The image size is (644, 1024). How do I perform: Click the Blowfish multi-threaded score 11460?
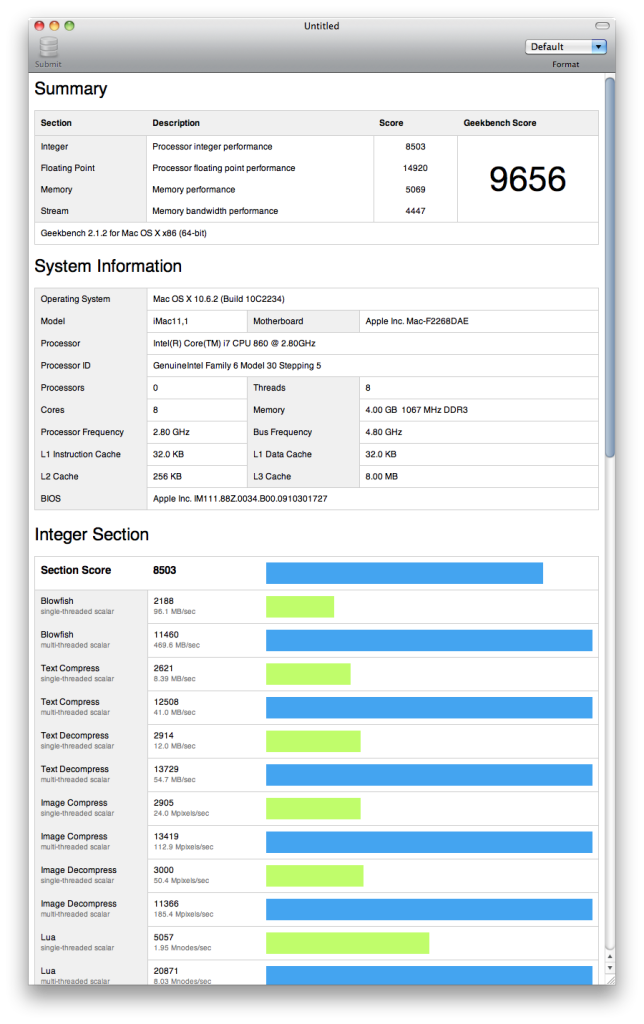pos(166,635)
